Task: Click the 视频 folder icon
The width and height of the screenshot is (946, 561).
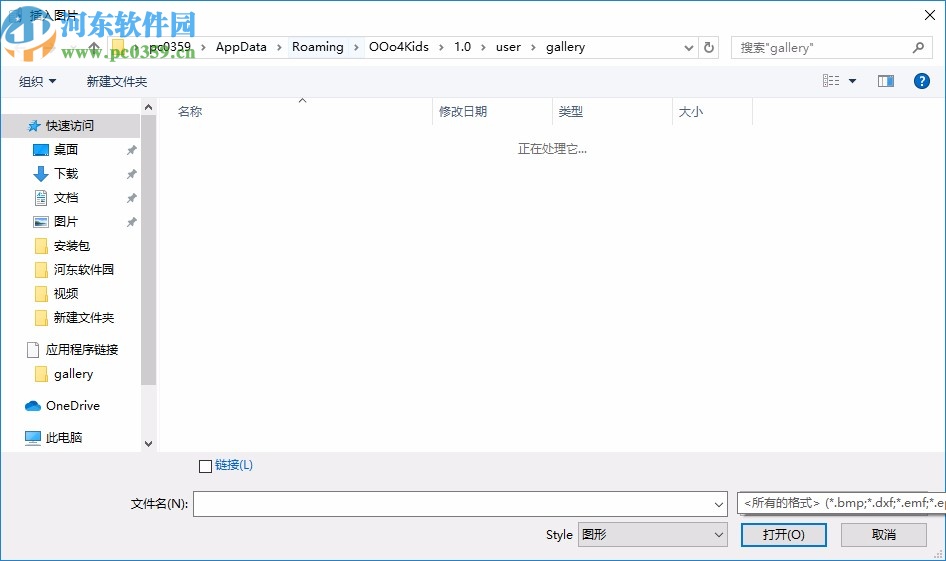Action: (41, 294)
